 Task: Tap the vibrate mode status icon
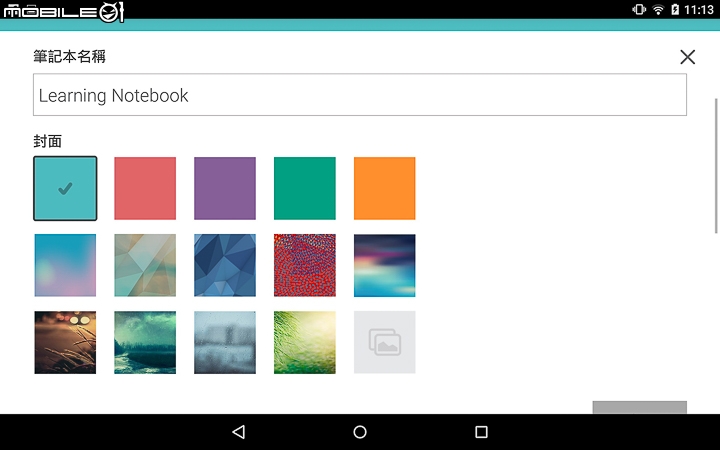pos(639,9)
